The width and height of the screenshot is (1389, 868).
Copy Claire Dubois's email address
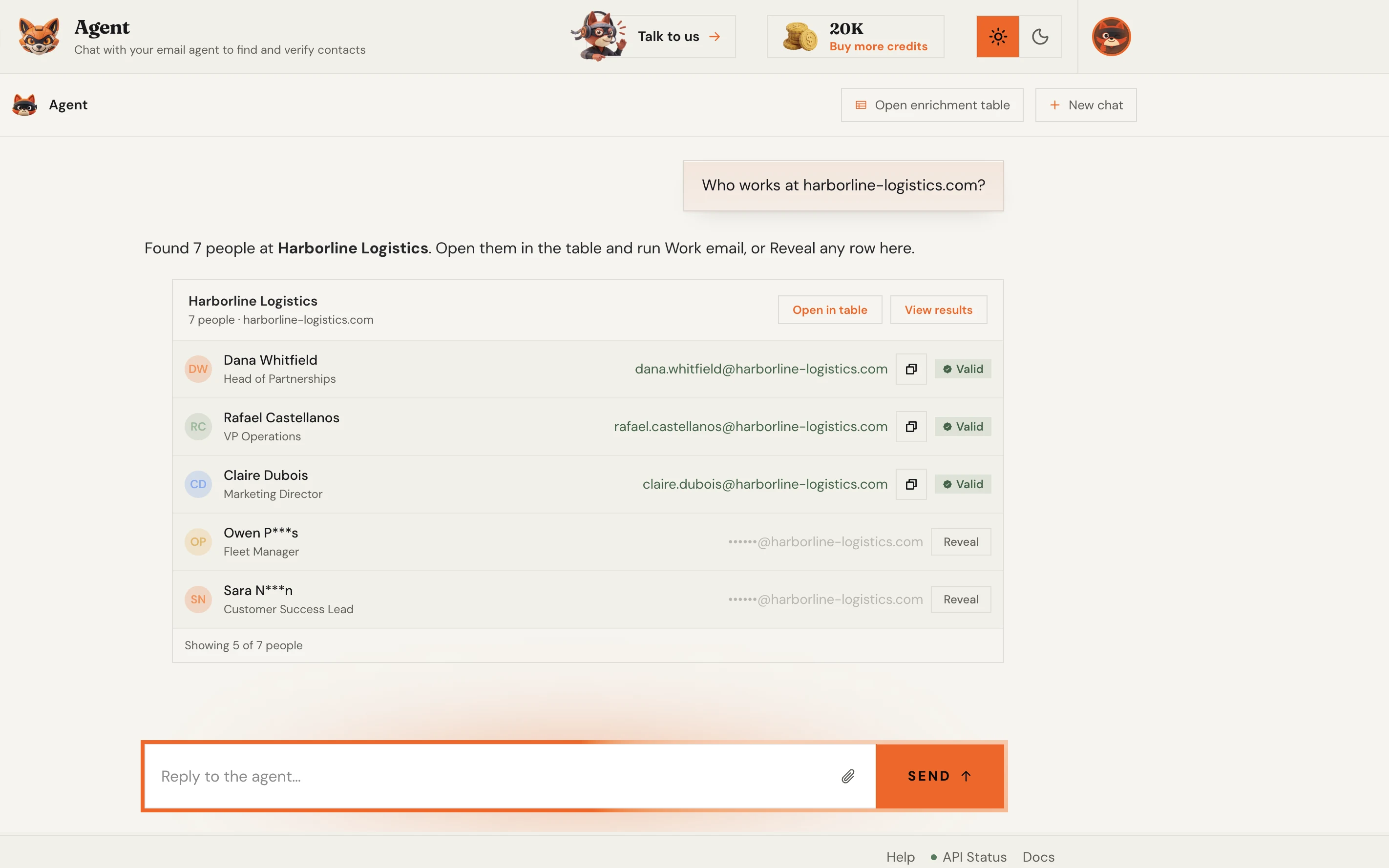coord(911,484)
